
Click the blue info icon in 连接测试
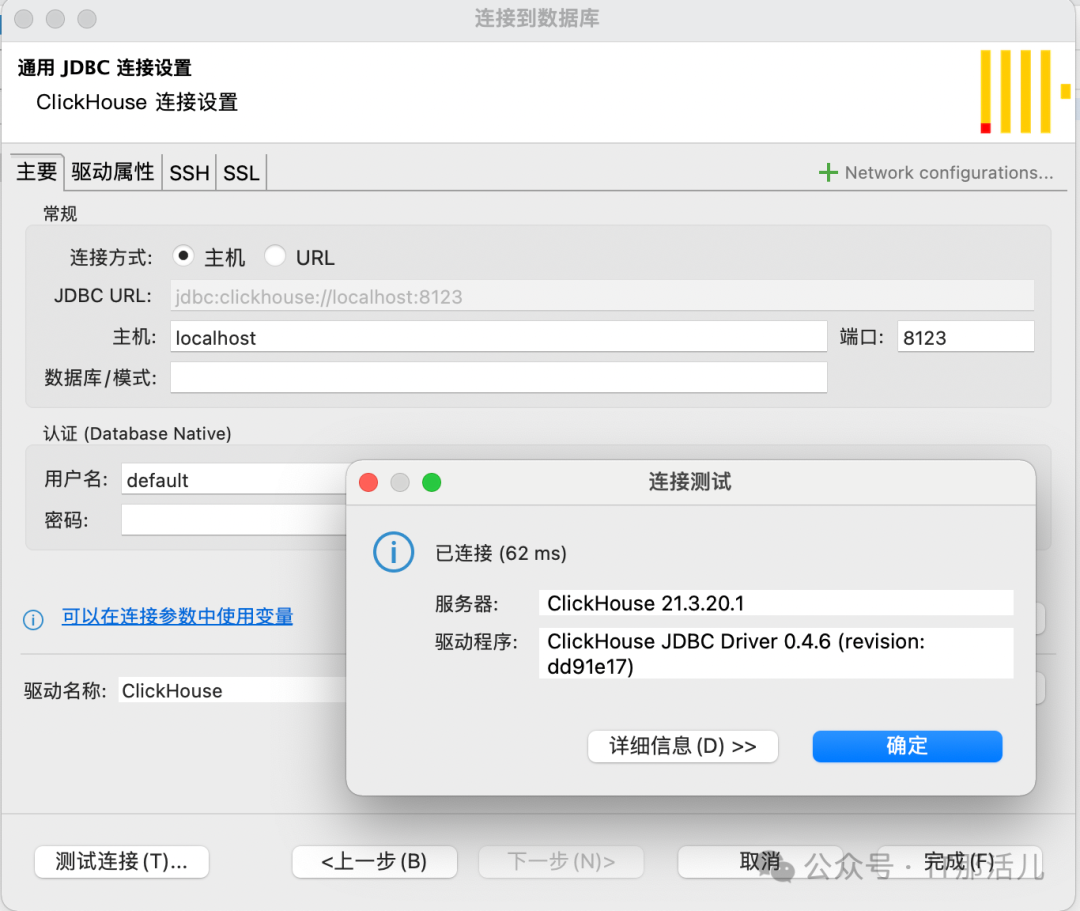(393, 552)
